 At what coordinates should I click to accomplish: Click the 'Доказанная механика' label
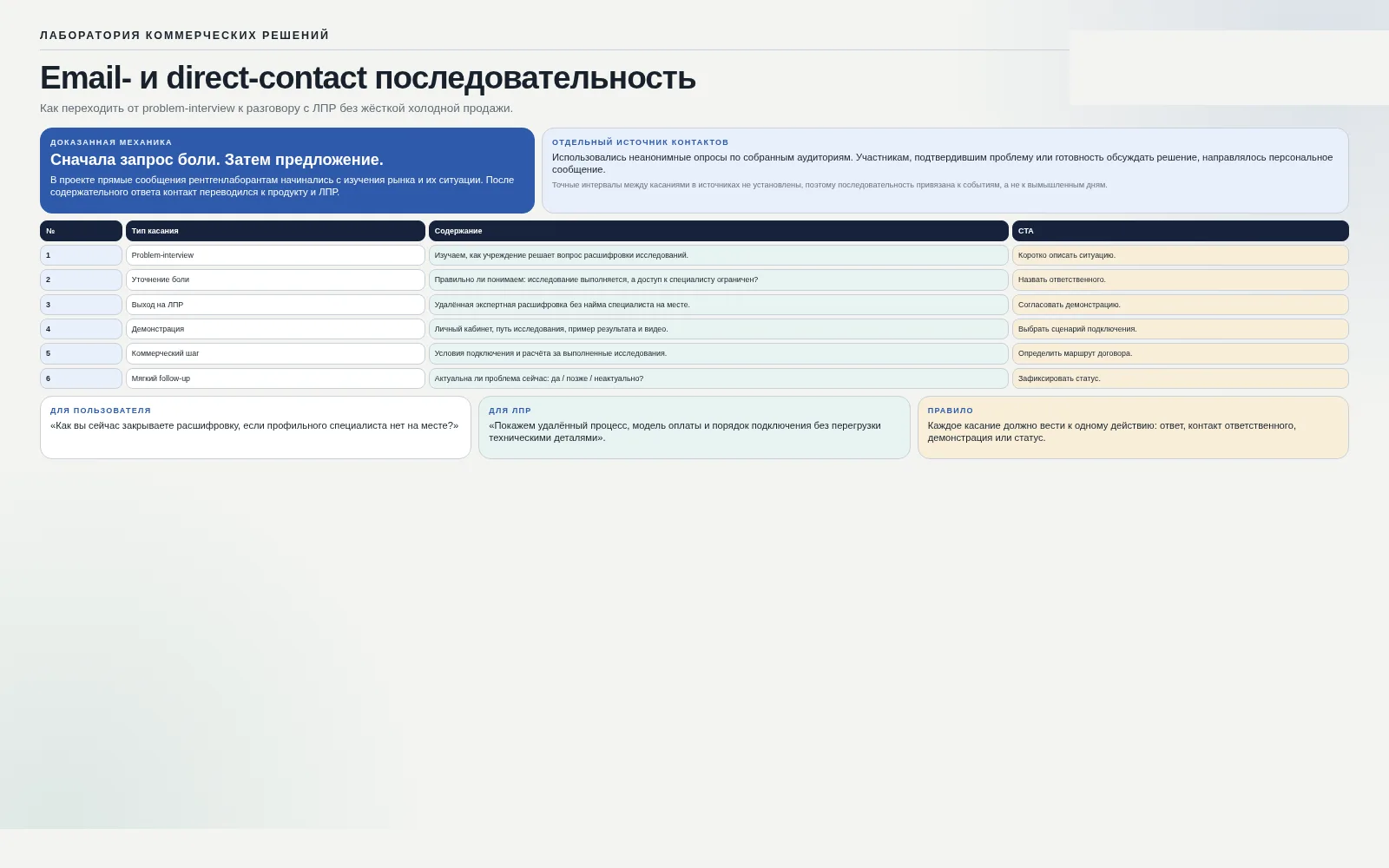tap(111, 142)
